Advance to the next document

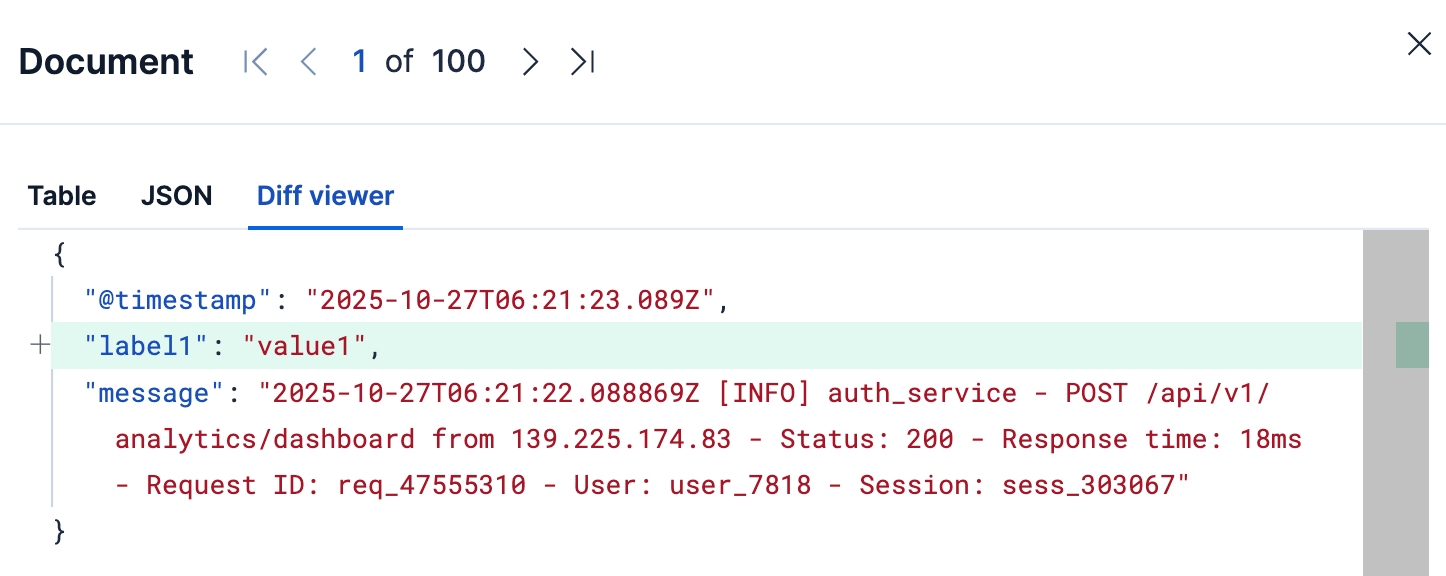coord(530,62)
